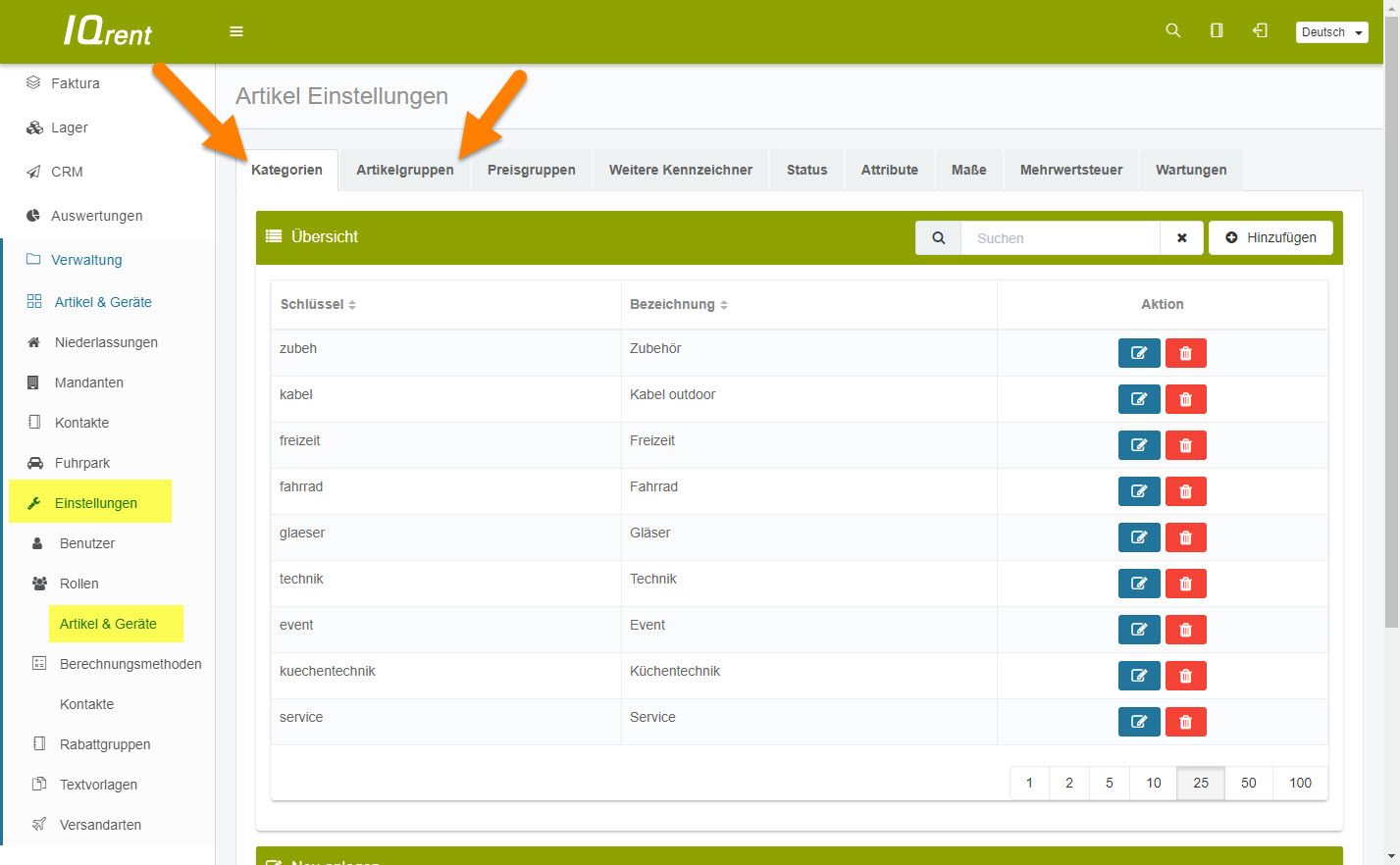
Task: Click the search magnifier icon in top bar
Action: (1172, 30)
